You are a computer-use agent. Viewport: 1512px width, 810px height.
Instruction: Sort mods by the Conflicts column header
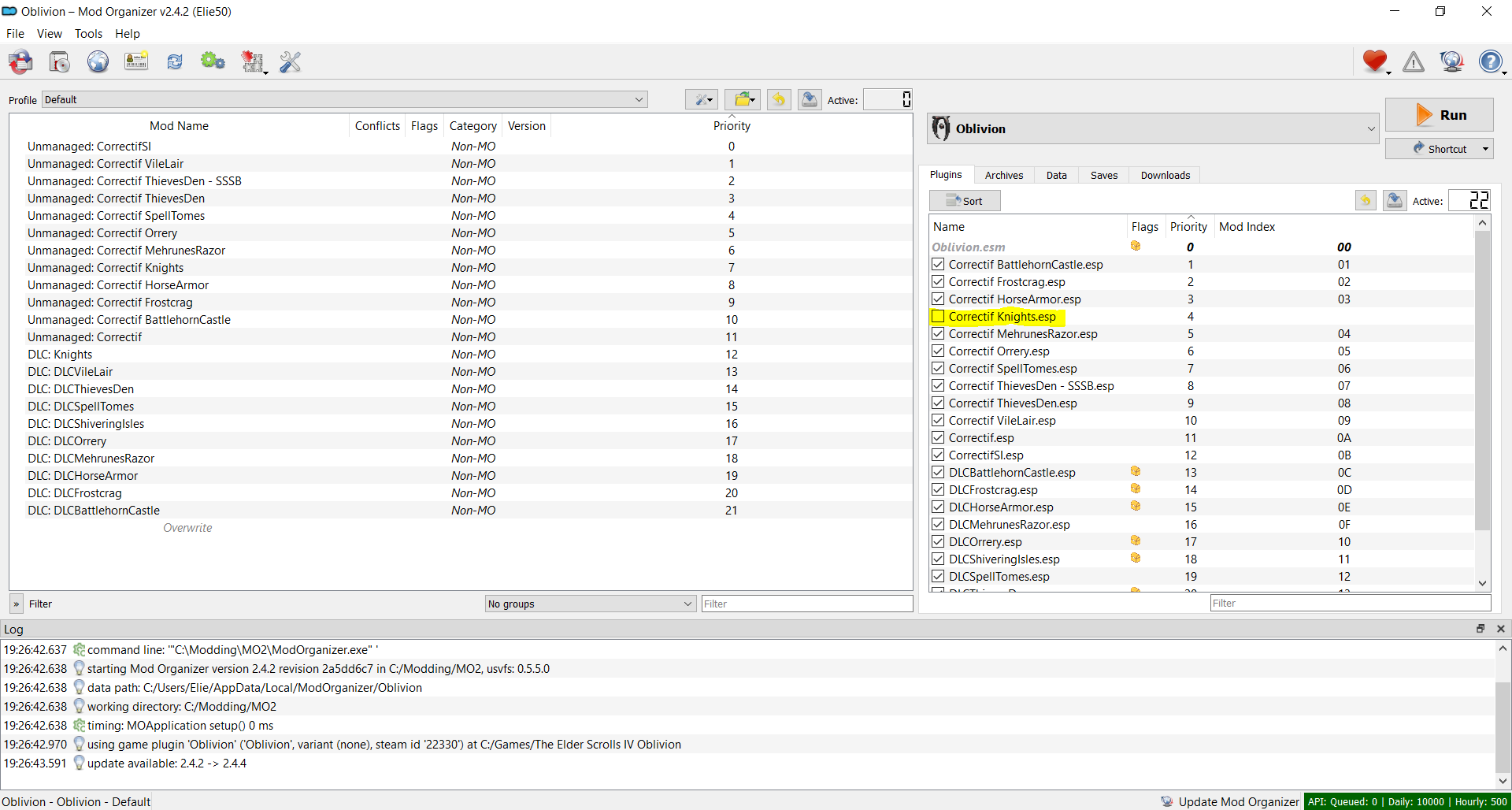[x=377, y=126]
